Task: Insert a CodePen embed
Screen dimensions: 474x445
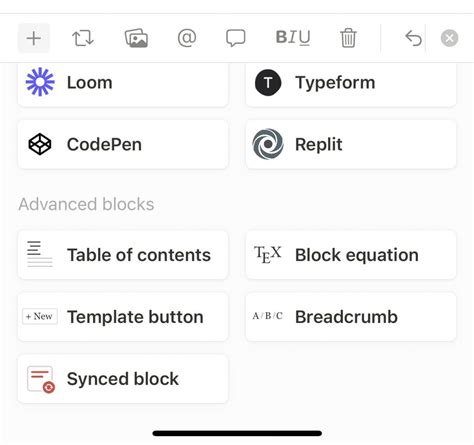Action: click(123, 144)
